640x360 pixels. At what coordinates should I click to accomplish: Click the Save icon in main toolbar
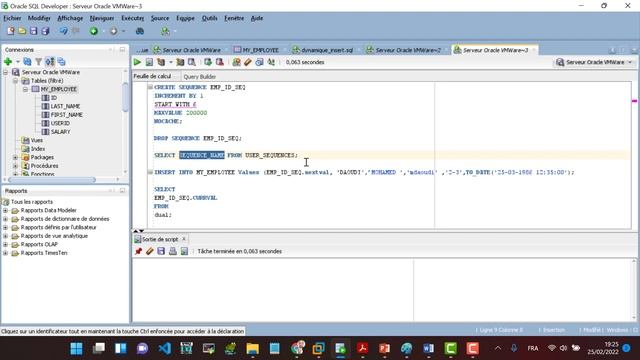pos(33,31)
